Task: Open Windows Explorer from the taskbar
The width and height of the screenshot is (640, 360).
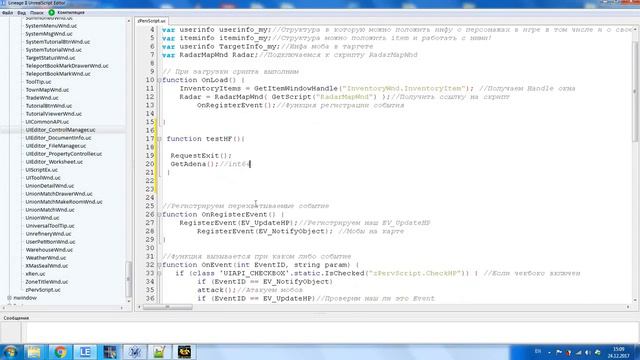Action: 34,352
